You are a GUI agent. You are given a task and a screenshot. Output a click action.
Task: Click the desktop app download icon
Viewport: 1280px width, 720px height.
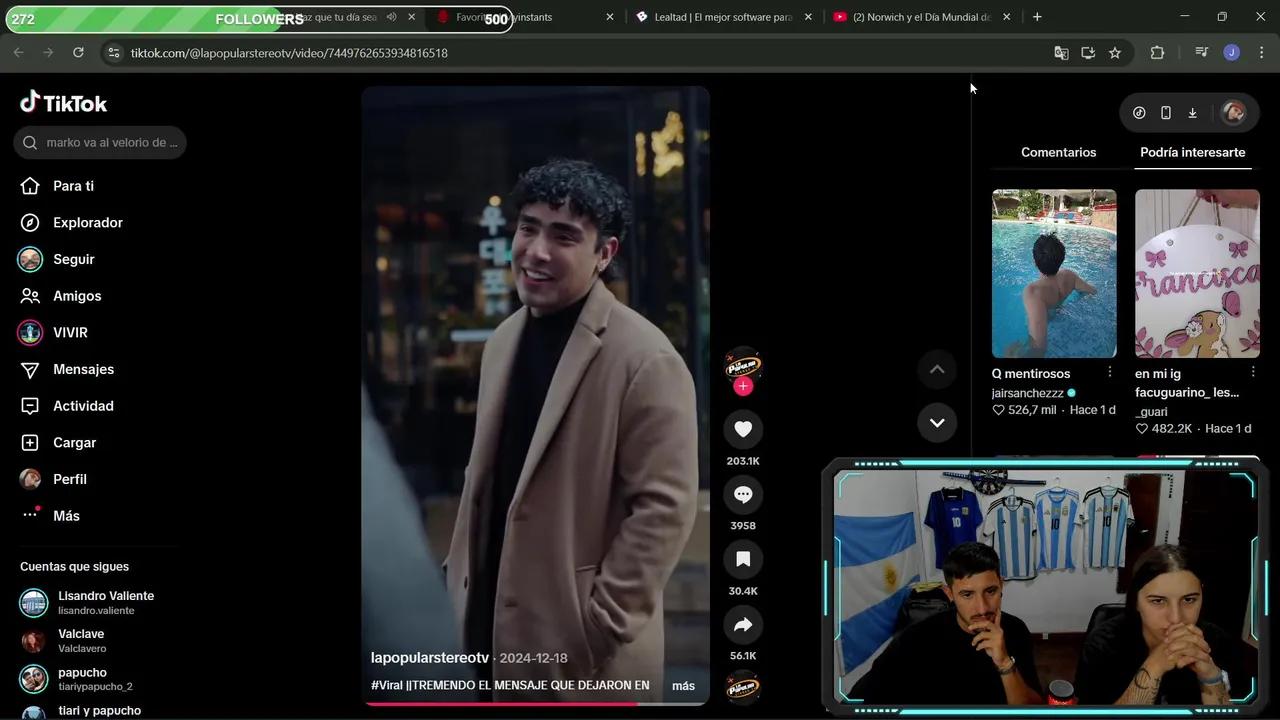(x=1192, y=113)
